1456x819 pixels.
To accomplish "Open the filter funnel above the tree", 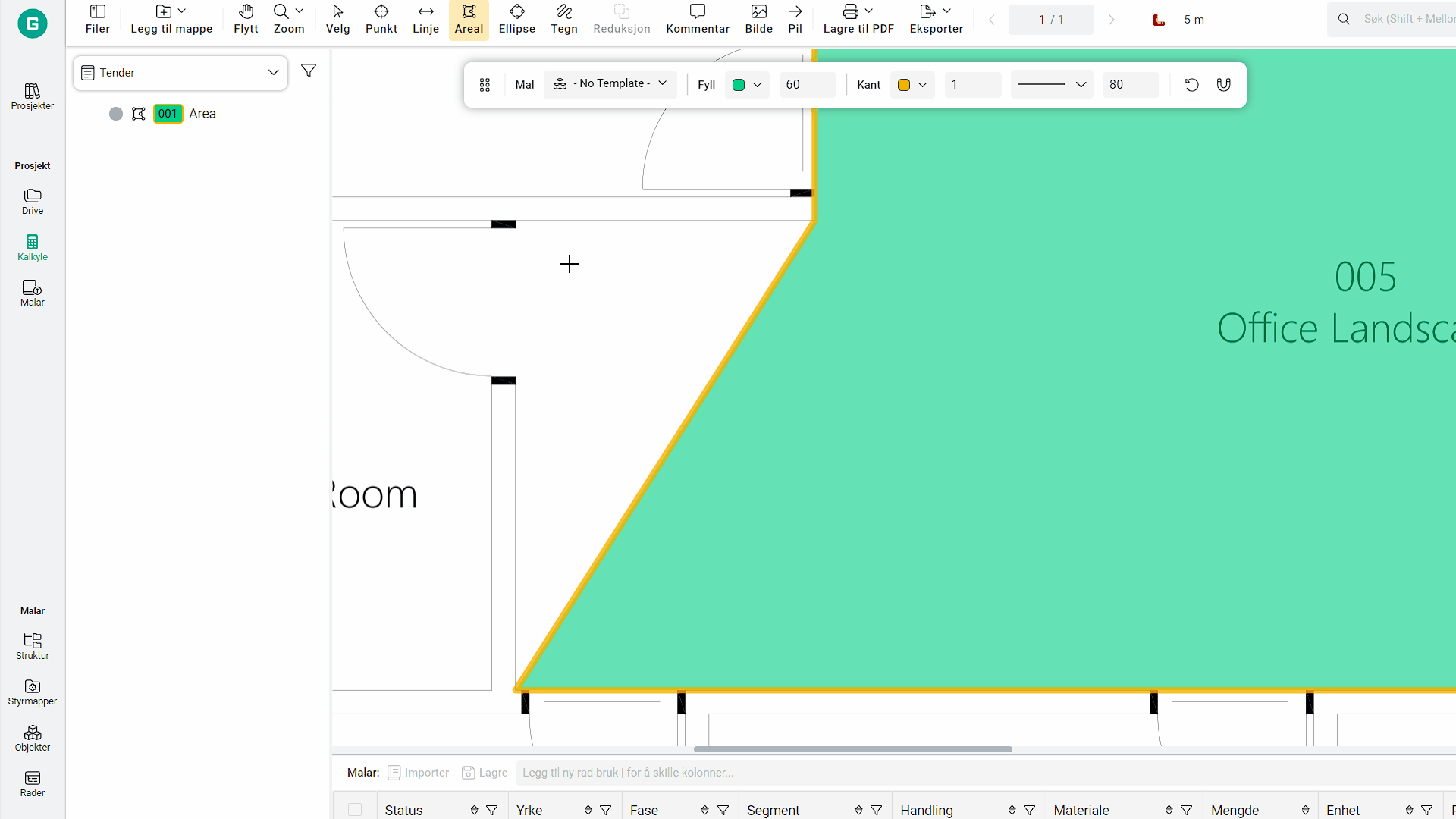I will pos(309,71).
